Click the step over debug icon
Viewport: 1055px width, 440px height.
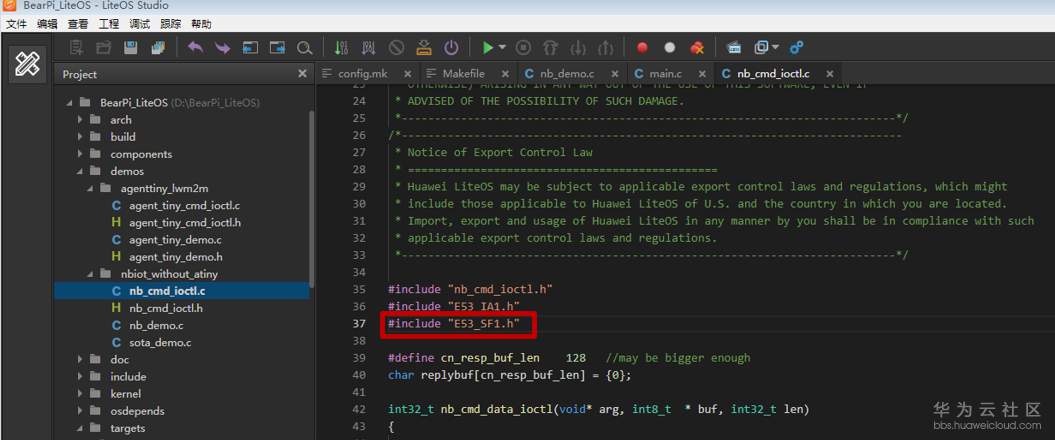(x=551, y=48)
